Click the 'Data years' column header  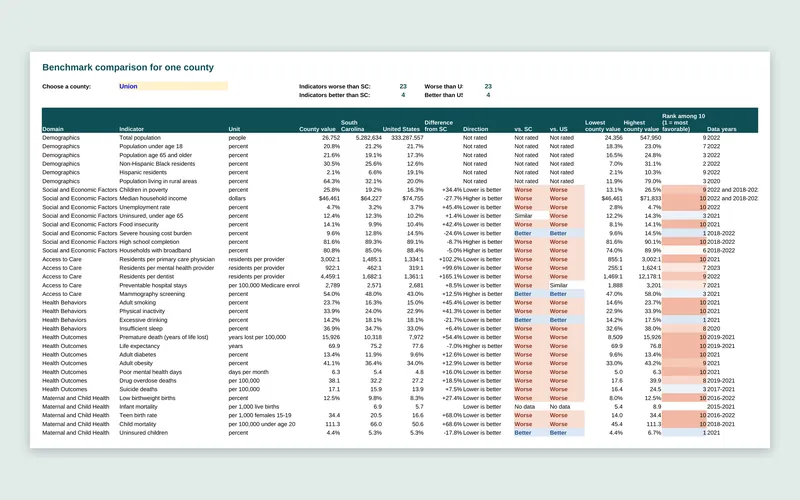721,129
